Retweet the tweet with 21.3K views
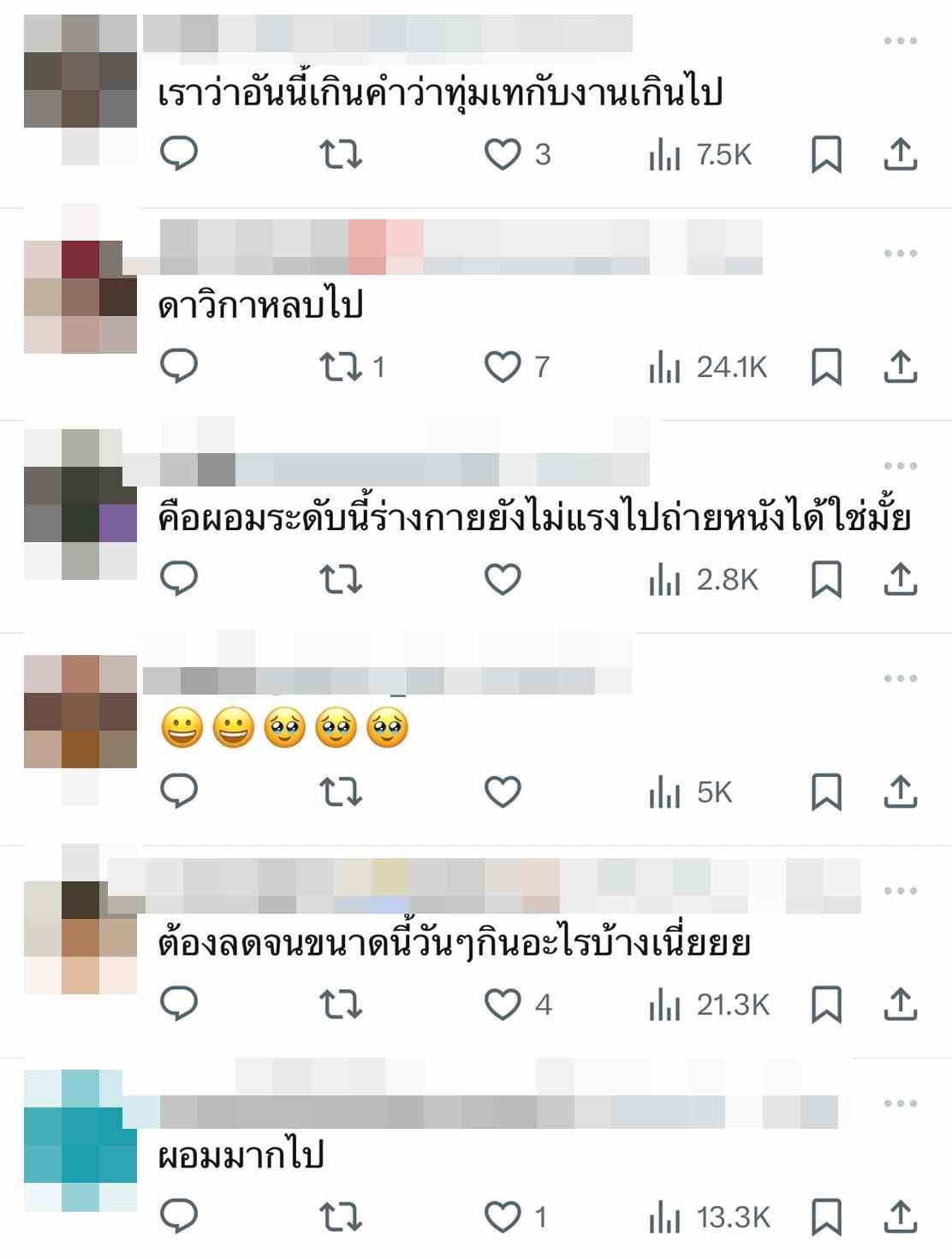Image resolution: width=952 pixels, height=1259 pixels. click(x=341, y=1005)
